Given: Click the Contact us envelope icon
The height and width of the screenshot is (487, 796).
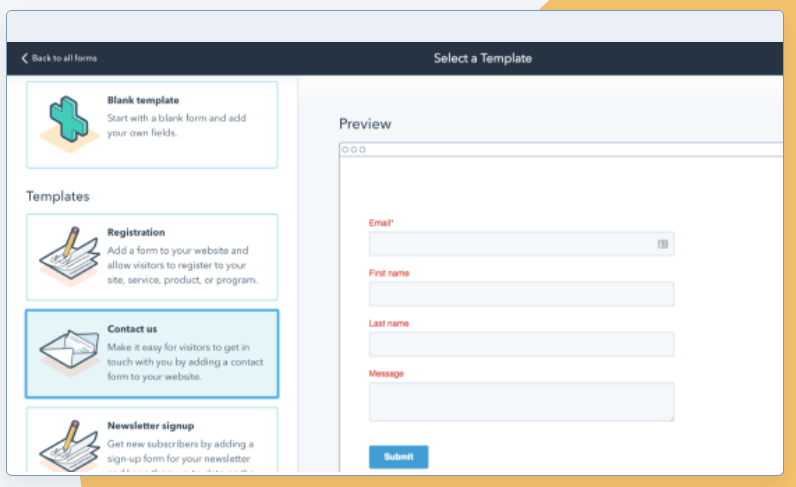Looking at the screenshot, I should tap(67, 353).
